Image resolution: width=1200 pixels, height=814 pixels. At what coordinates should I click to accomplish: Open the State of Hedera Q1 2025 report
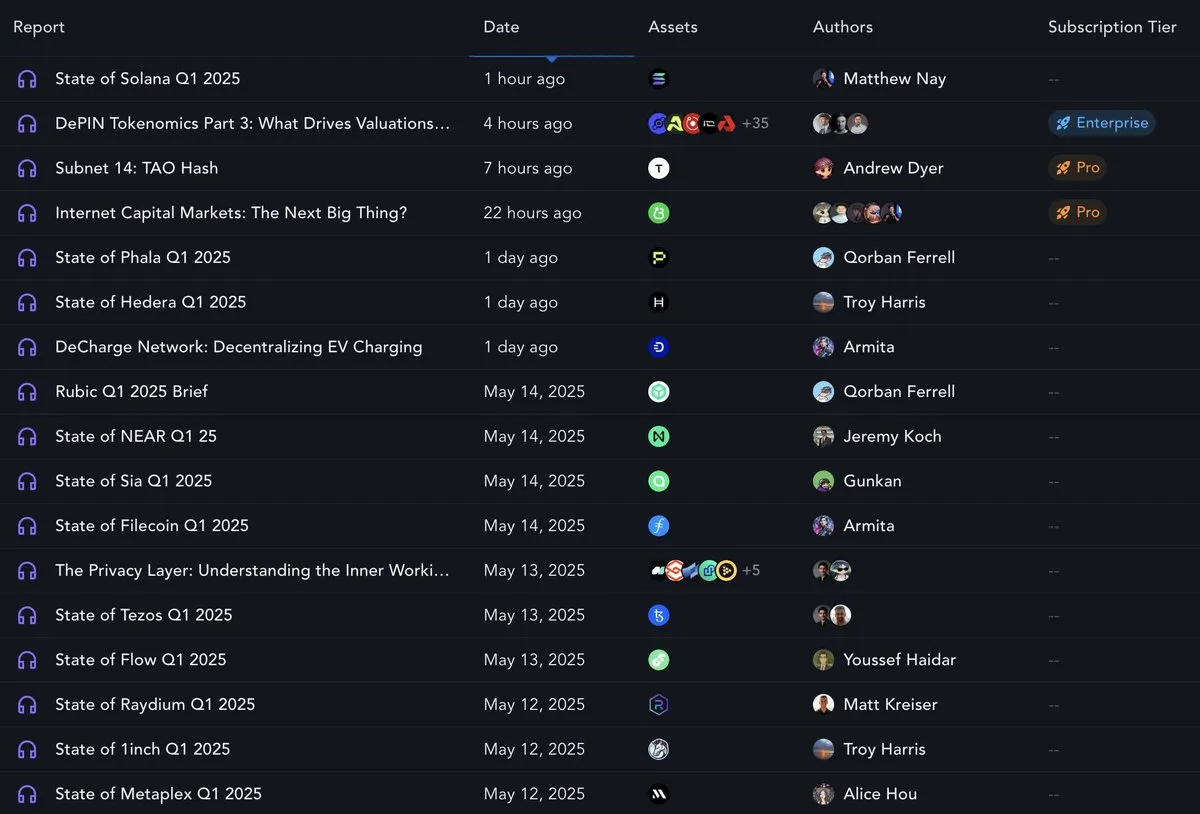point(150,302)
